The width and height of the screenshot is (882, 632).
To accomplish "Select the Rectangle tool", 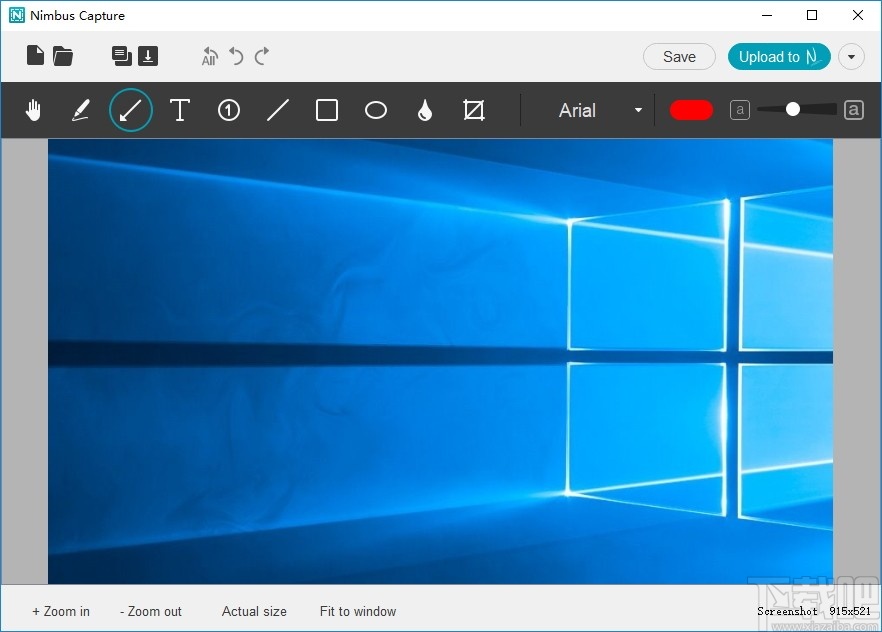I will (327, 110).
